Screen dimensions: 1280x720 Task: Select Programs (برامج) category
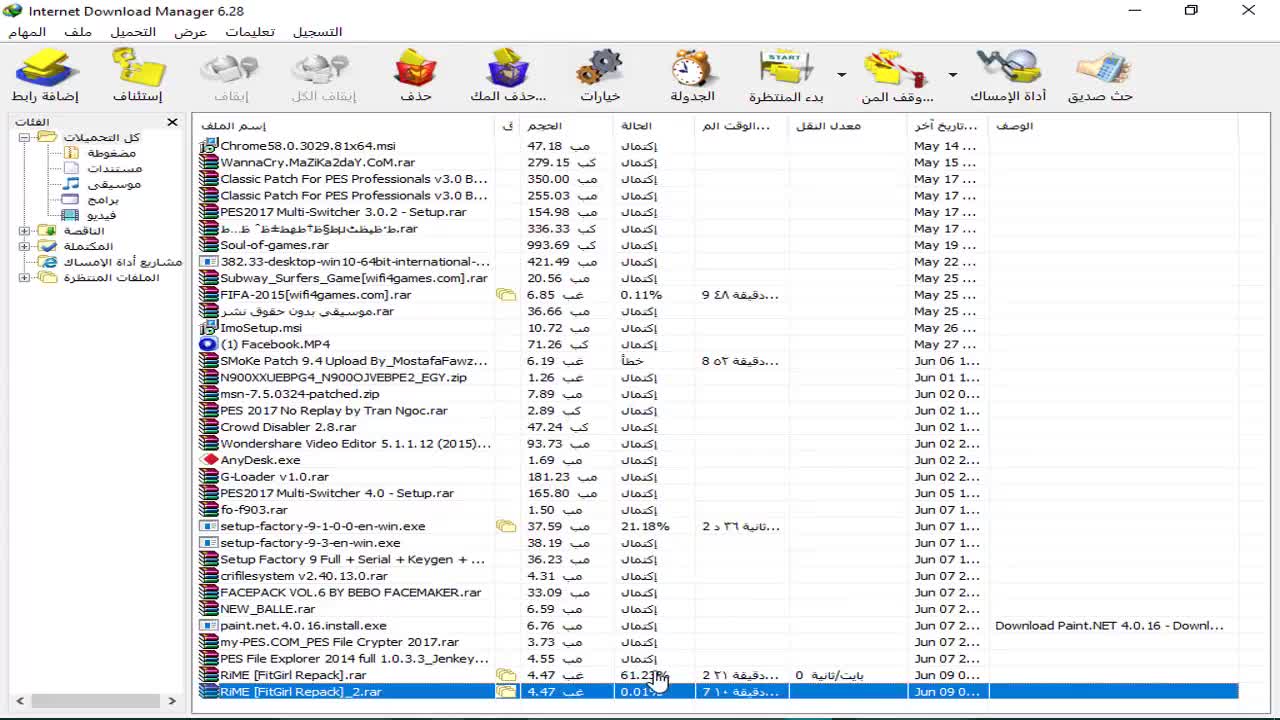103,200
